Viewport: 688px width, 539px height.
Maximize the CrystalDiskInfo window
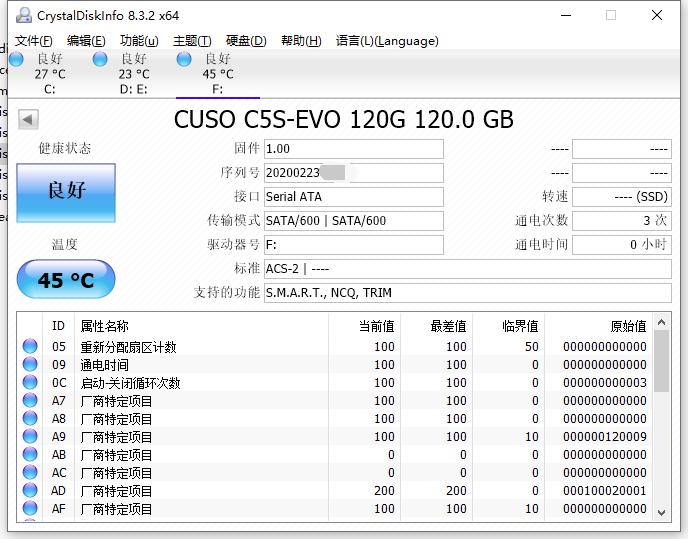[x=611, y=15]
